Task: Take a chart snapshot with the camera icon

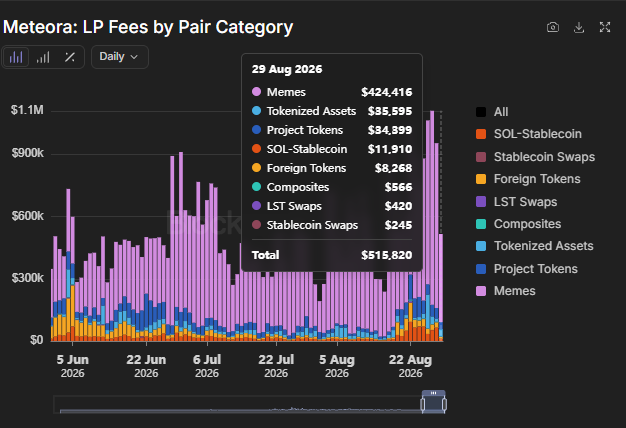Action: [553, 27]
